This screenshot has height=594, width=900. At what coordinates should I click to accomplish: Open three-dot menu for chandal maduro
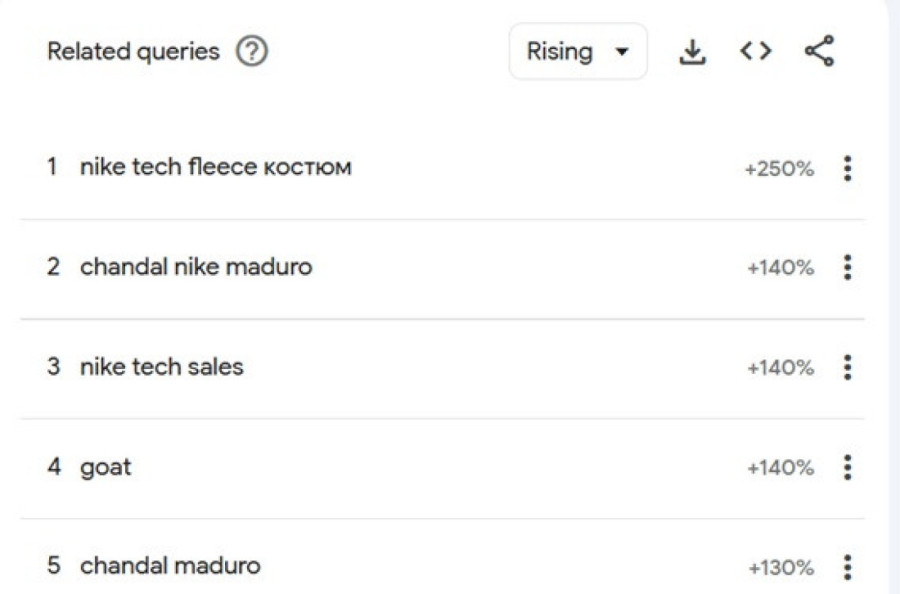click(847, 567)
